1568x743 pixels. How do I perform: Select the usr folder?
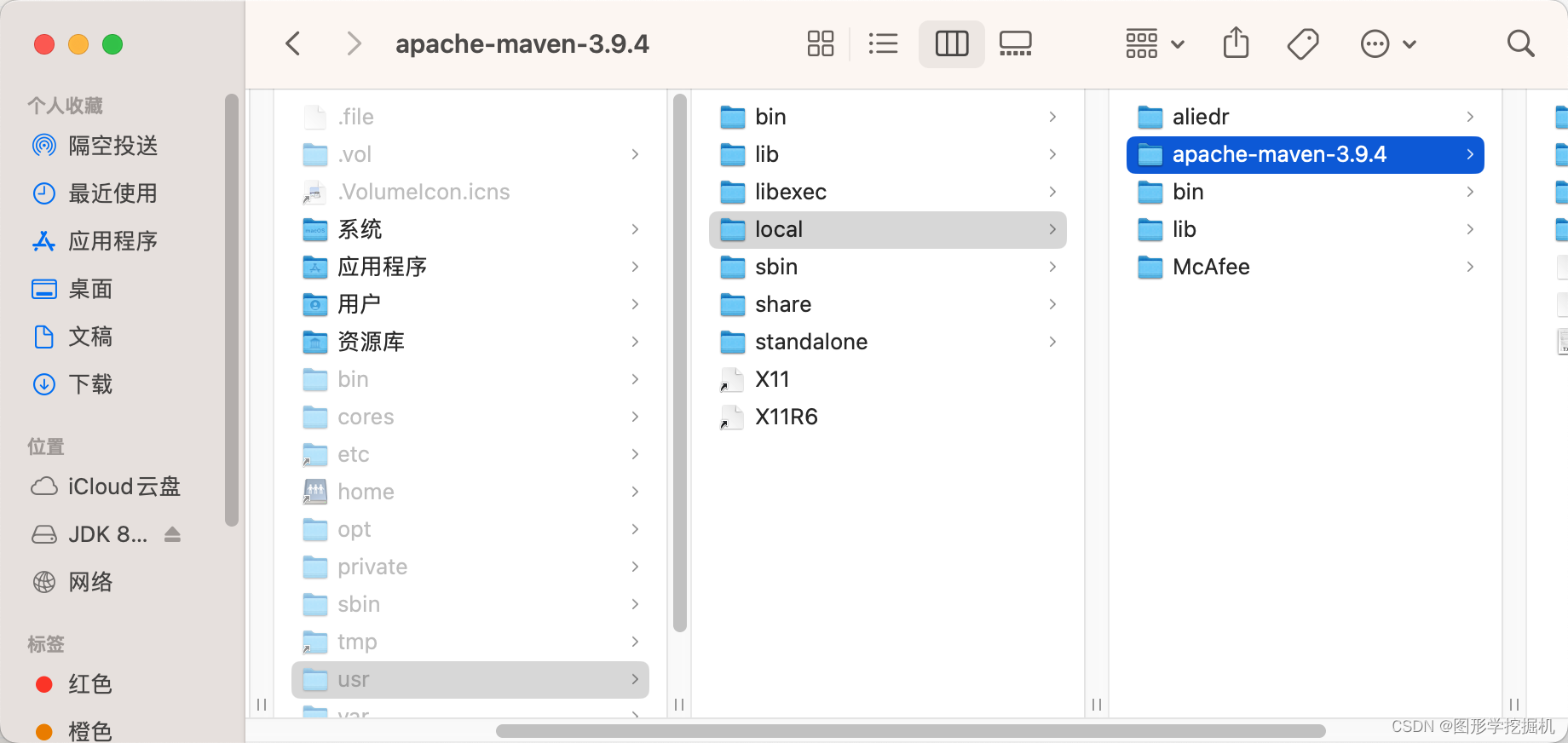pyautogui.click(x=470, y=679)
